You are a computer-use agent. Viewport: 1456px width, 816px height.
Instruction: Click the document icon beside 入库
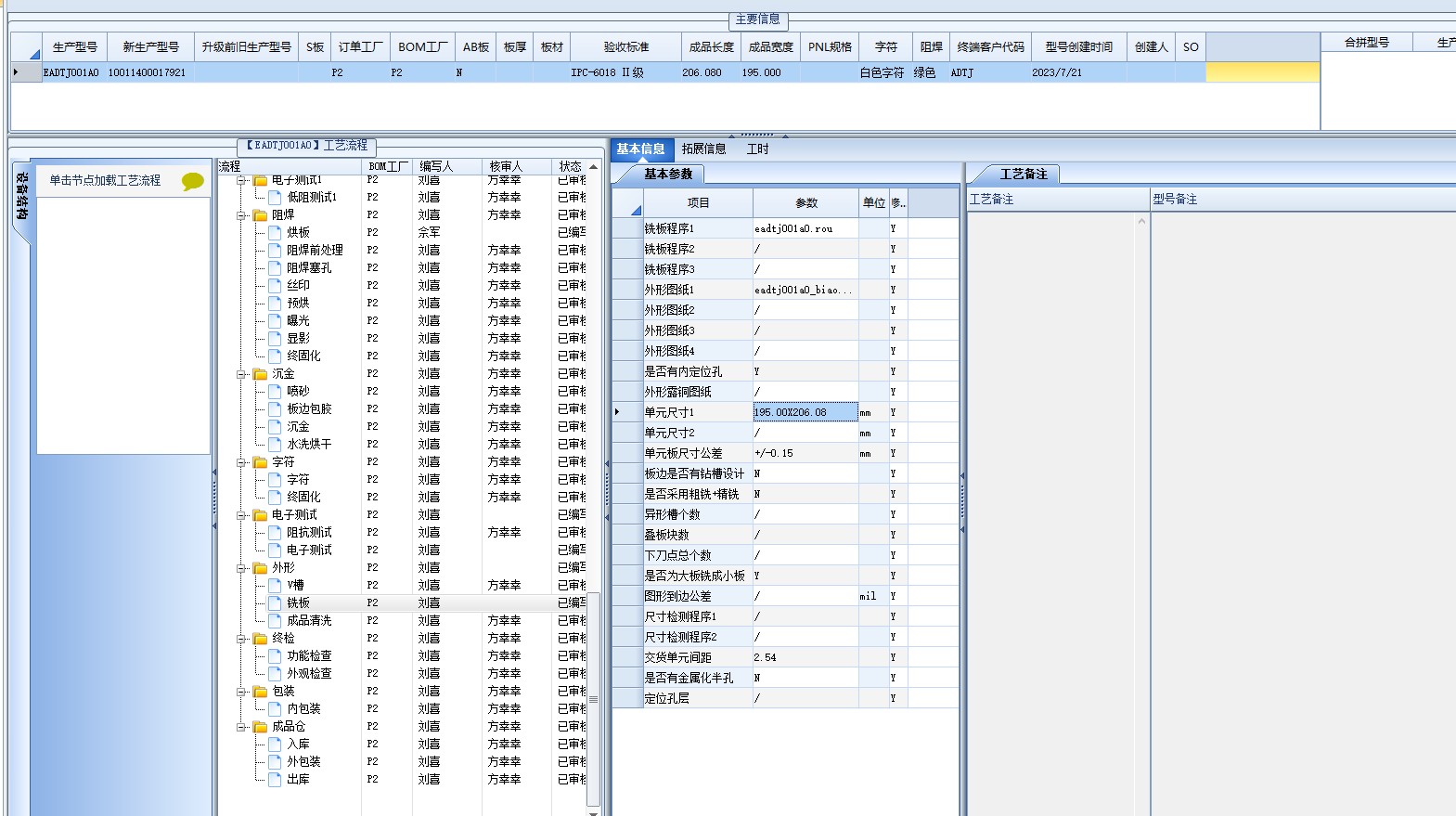coord(275,744)
